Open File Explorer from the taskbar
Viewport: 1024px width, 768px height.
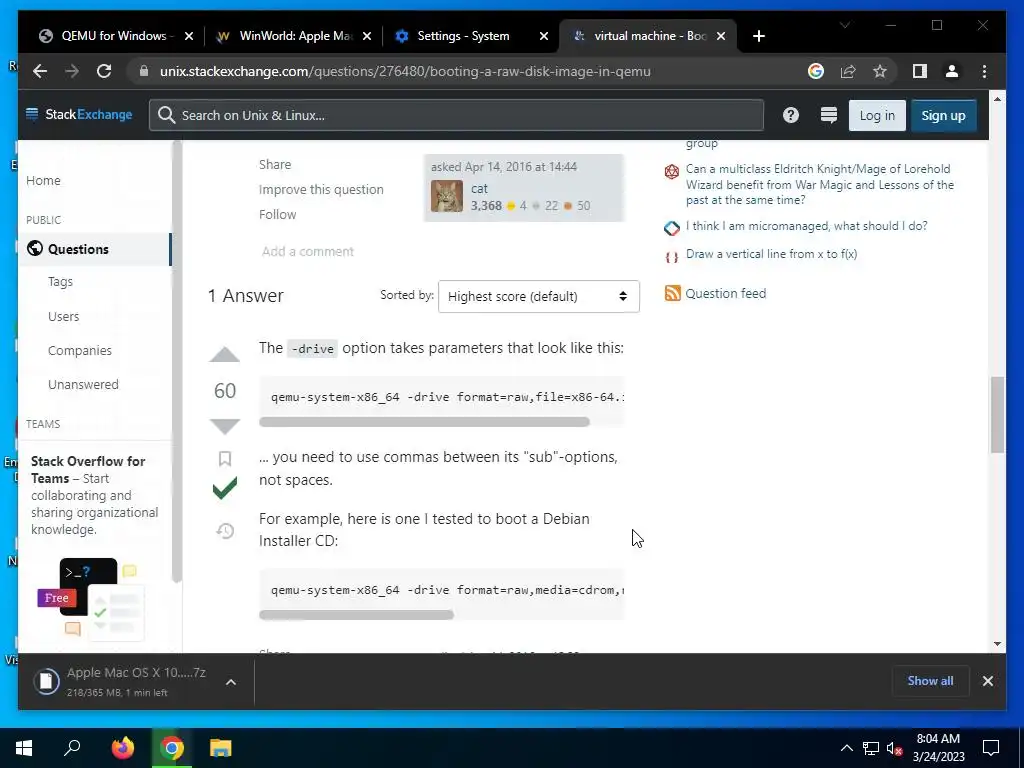[221, 748]
